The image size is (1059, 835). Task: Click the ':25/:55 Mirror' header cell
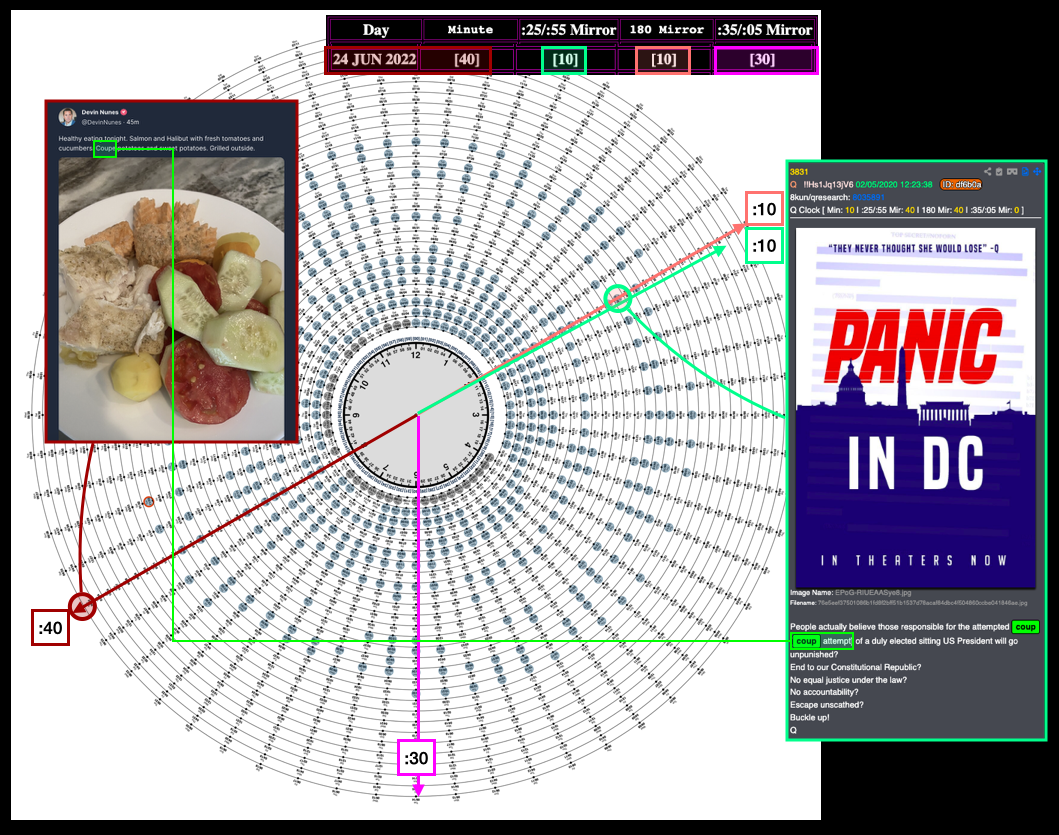point(569,30)
